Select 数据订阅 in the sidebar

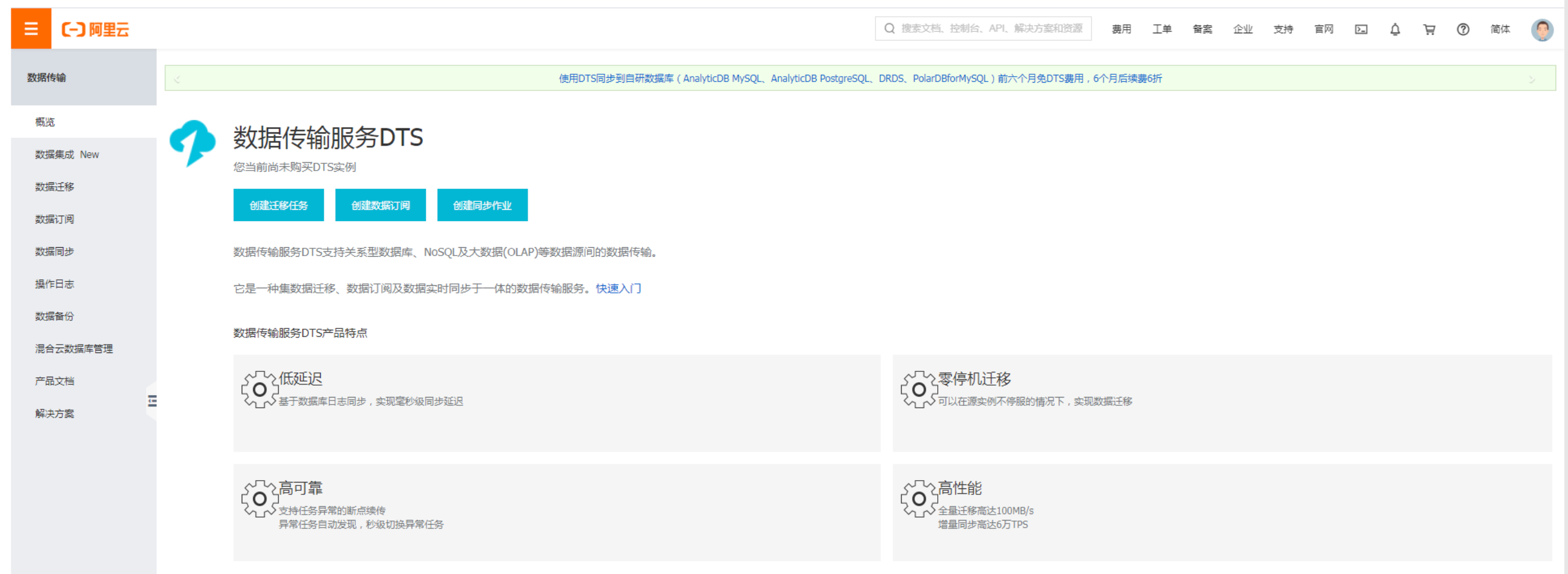point(83,219)
